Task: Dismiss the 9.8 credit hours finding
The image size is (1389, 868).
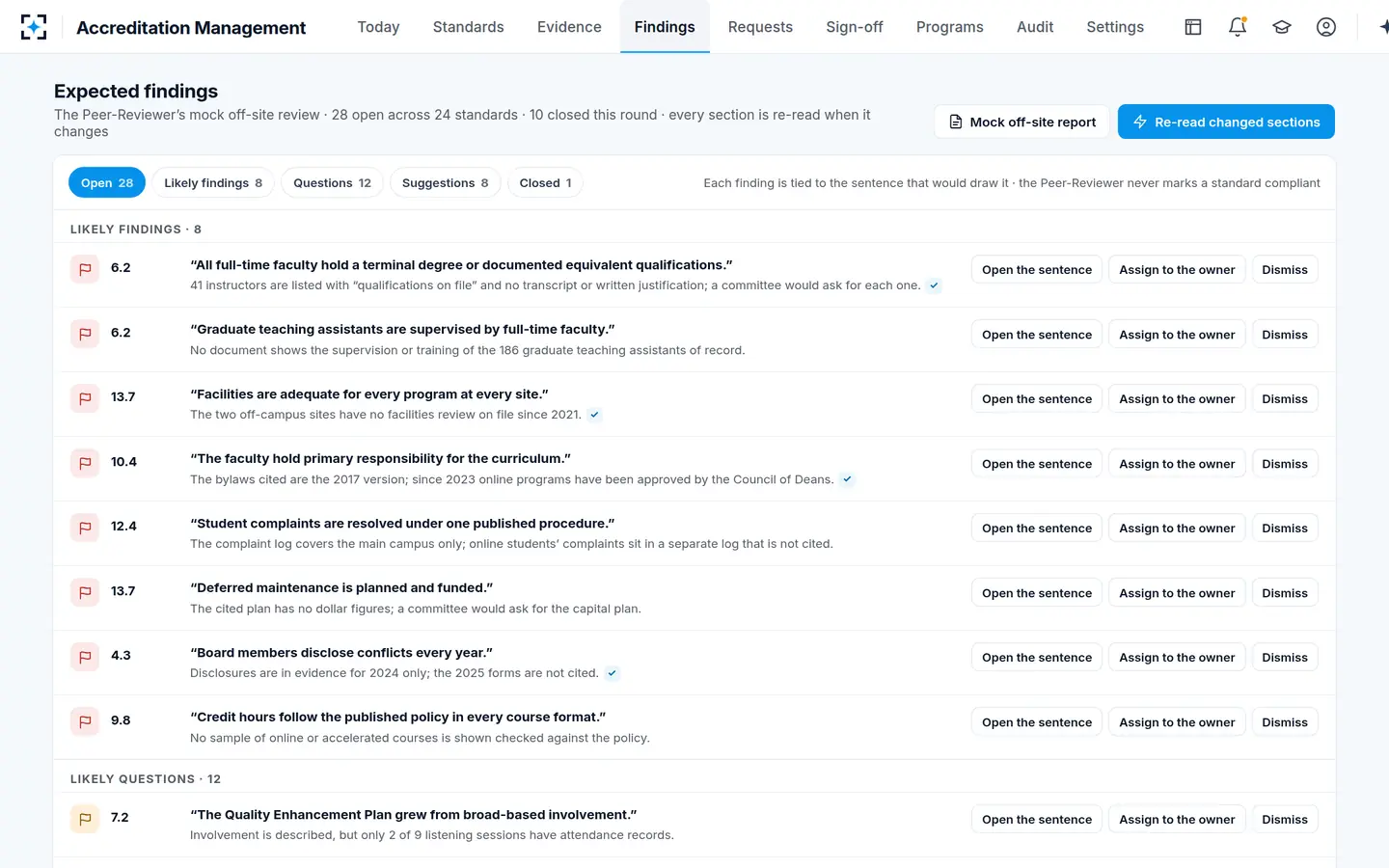Action: tap(1285, 722)
